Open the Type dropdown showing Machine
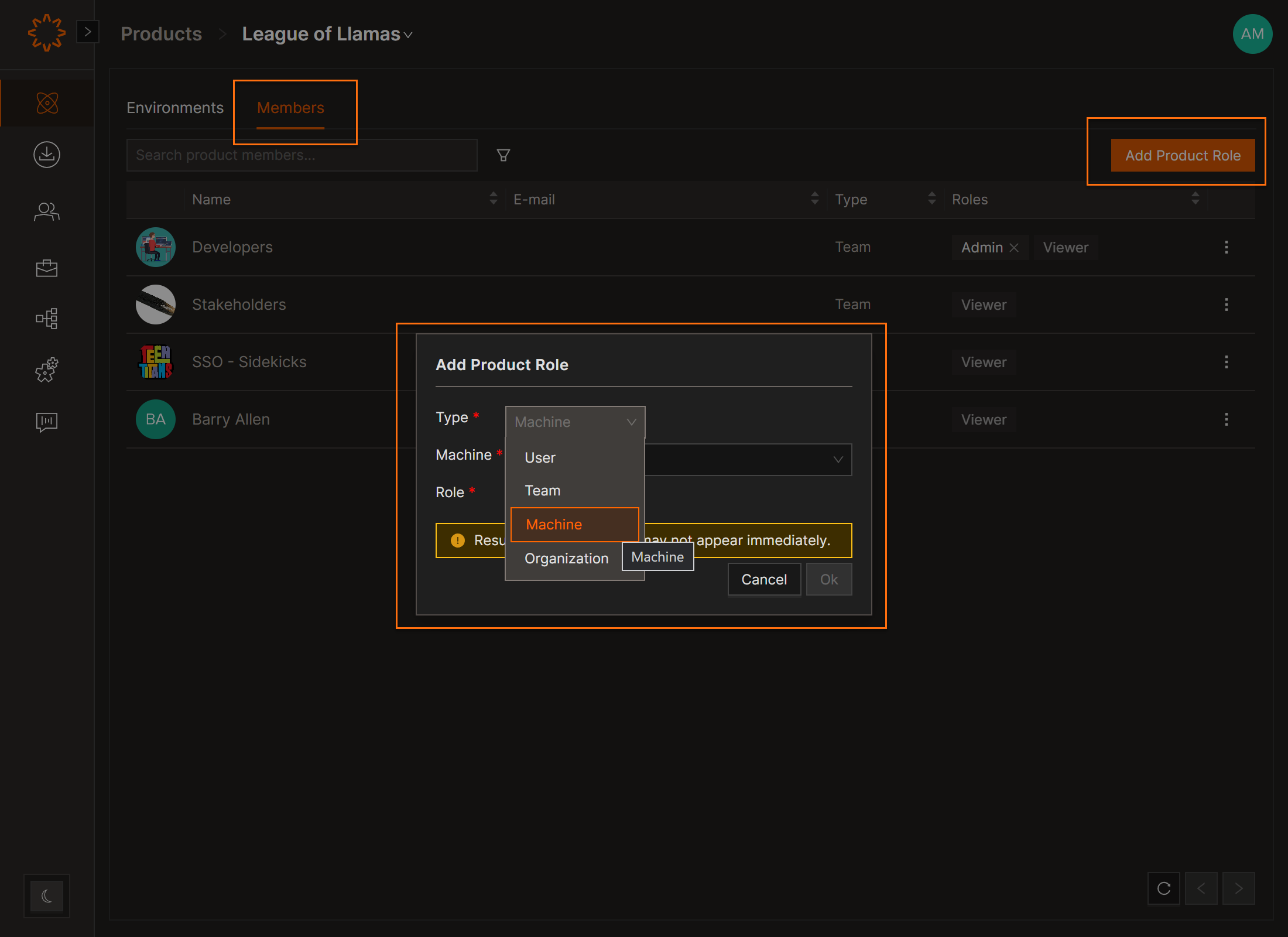The width and height of the screenshot is (1288, 937). pos(574,422)
